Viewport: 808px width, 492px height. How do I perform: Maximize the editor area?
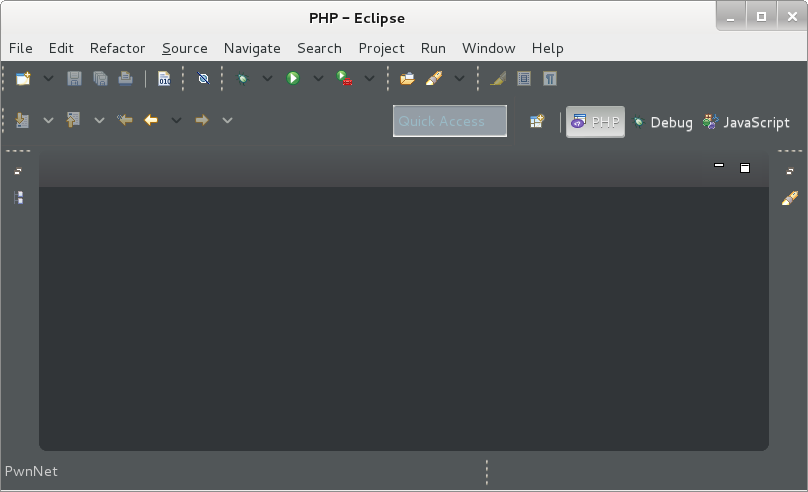click(745, 167)
